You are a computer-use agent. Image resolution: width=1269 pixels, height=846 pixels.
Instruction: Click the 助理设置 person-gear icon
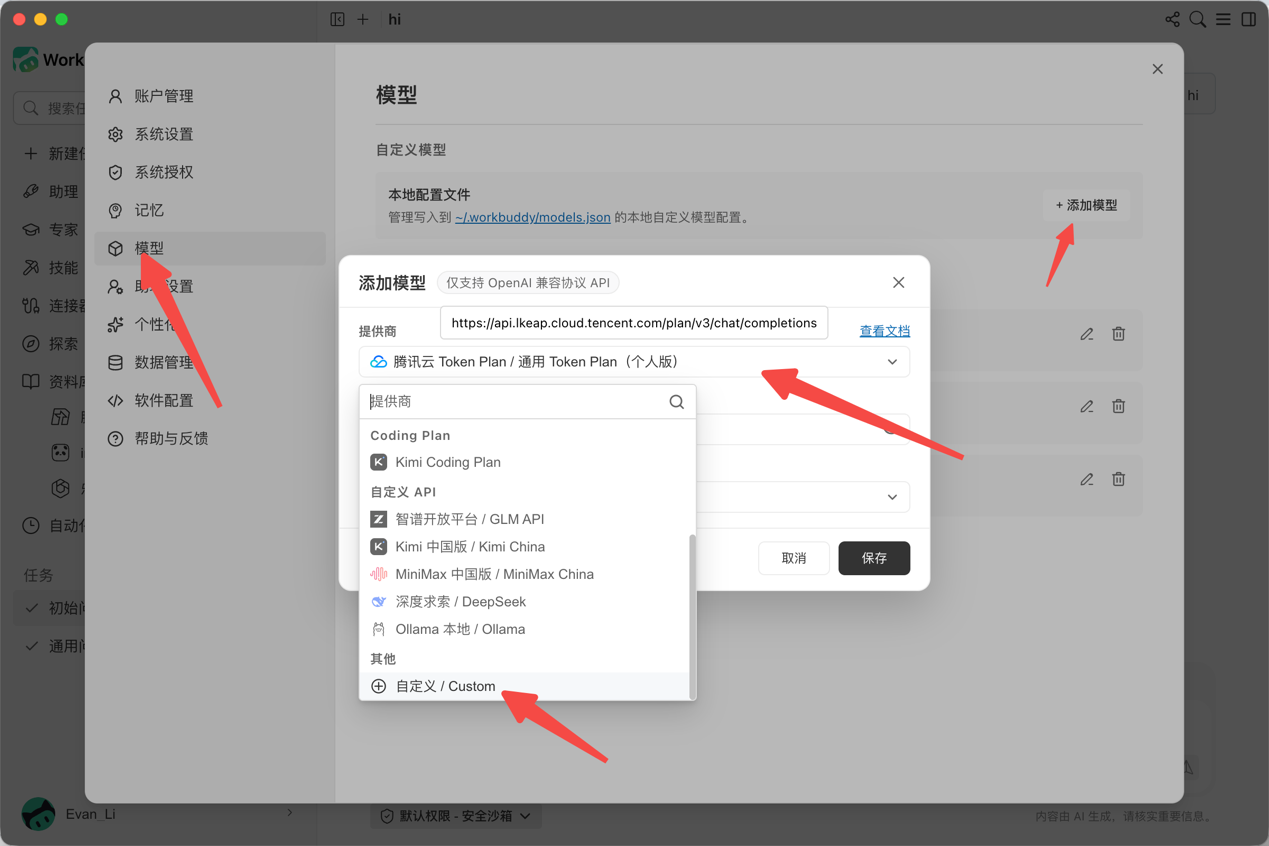click(x=116, y=286)
